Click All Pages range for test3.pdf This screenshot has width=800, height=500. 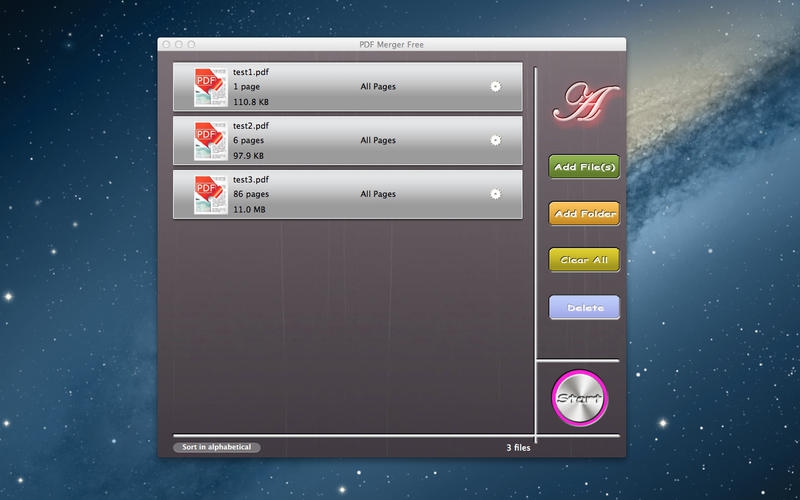click(x=378, y=194)
